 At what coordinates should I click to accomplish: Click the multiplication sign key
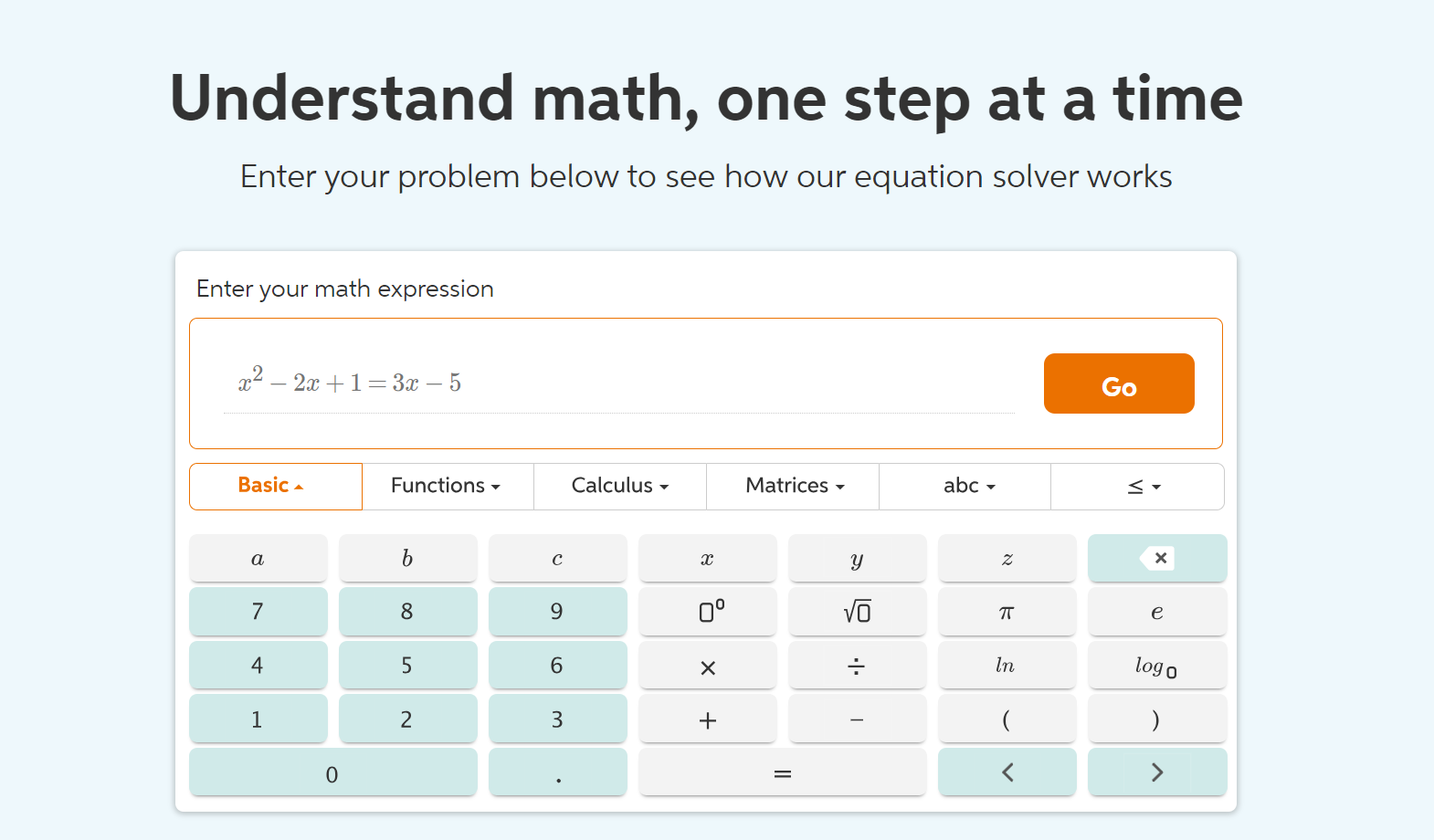point(708,666)
